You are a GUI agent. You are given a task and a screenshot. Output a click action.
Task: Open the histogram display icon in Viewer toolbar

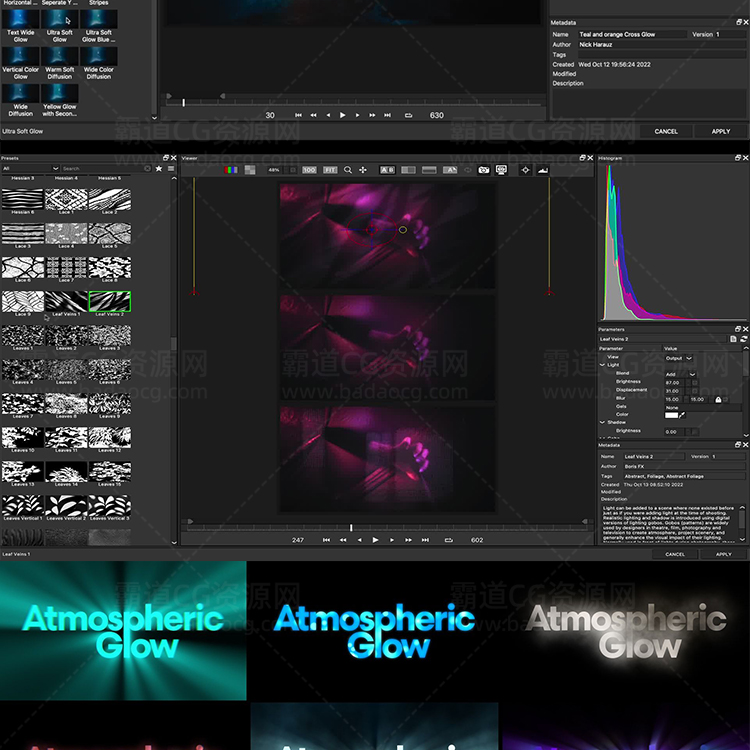pos(543,170)
